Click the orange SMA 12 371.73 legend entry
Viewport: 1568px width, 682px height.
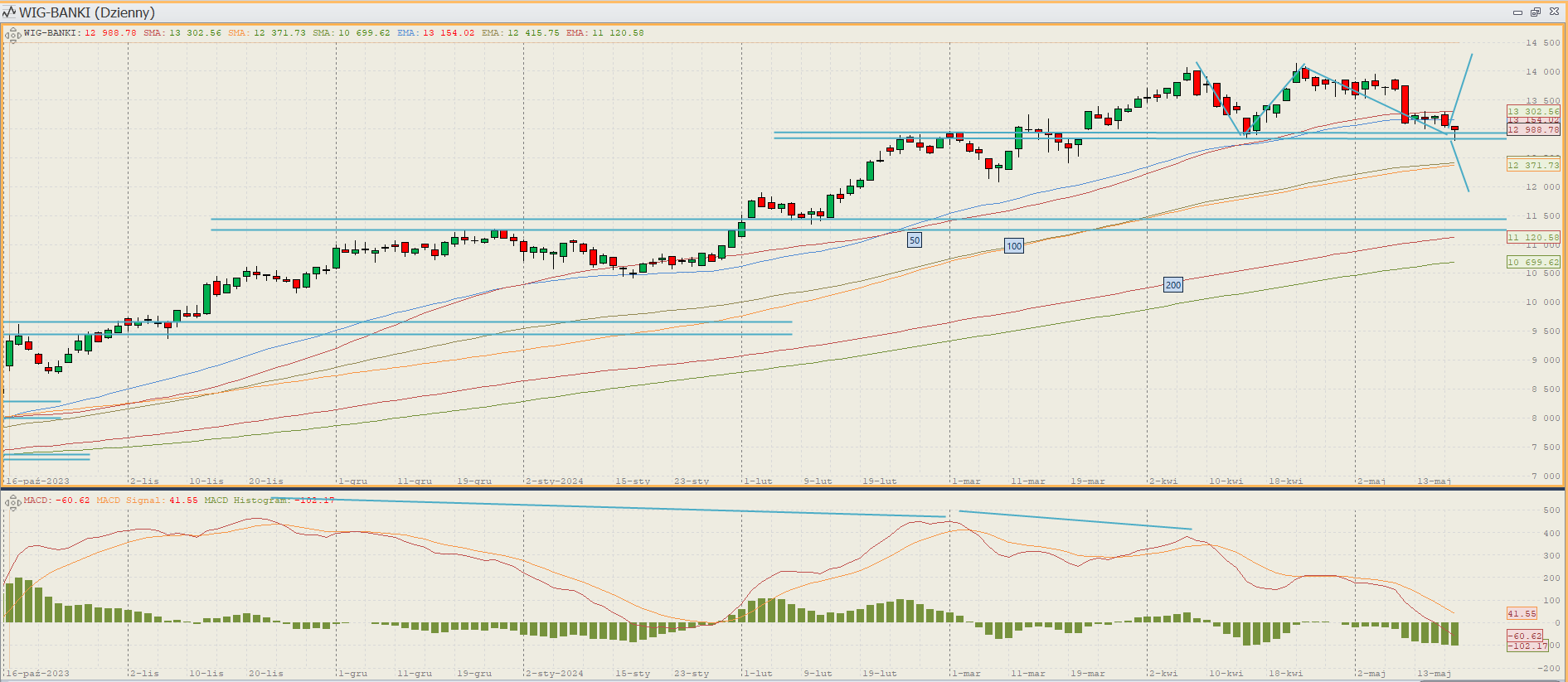point(266,33)
